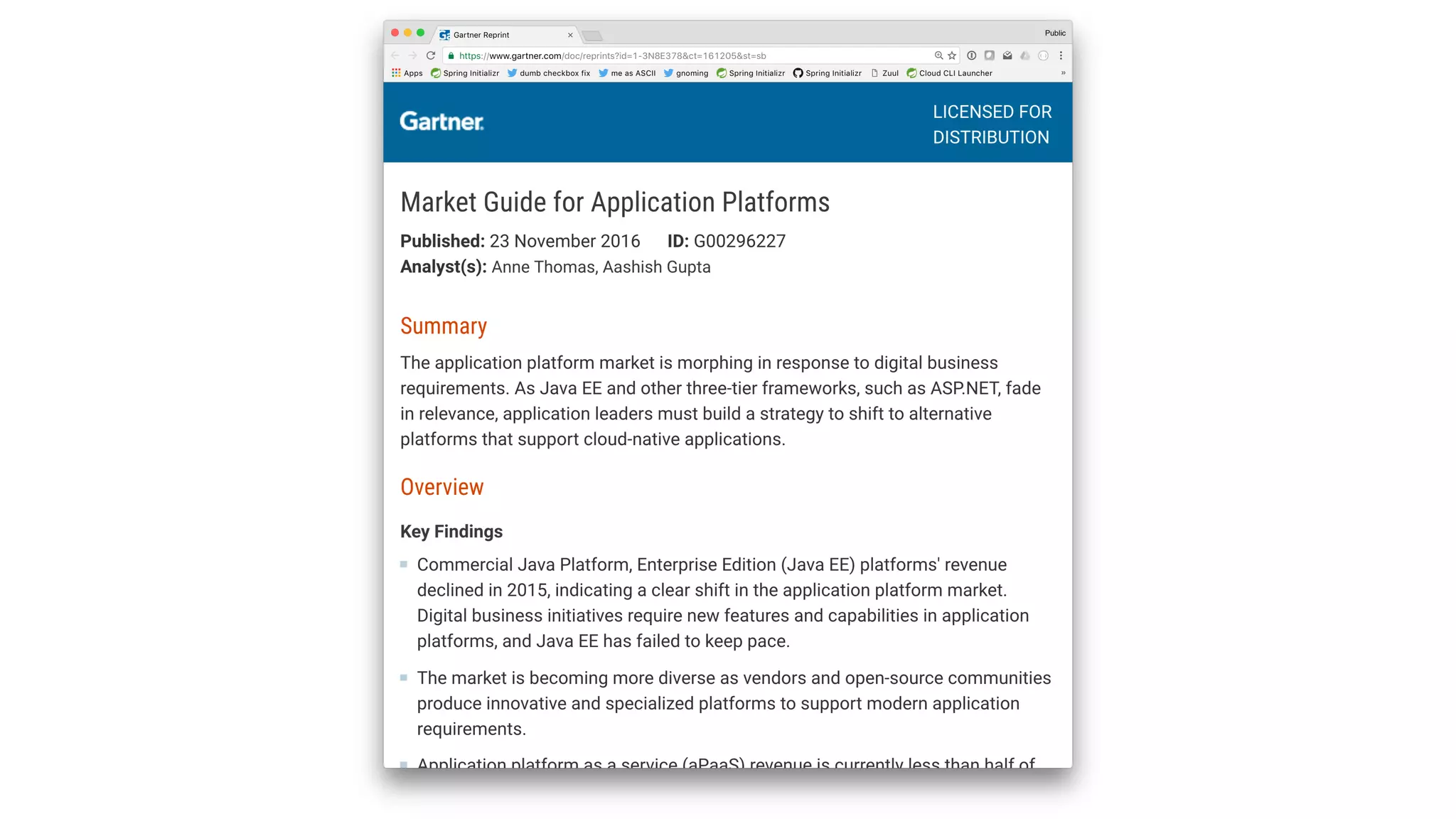Viewport: 1456px width, 819px height.
Task: Close the Gartner Reprint tab
Action: (570, 35)
